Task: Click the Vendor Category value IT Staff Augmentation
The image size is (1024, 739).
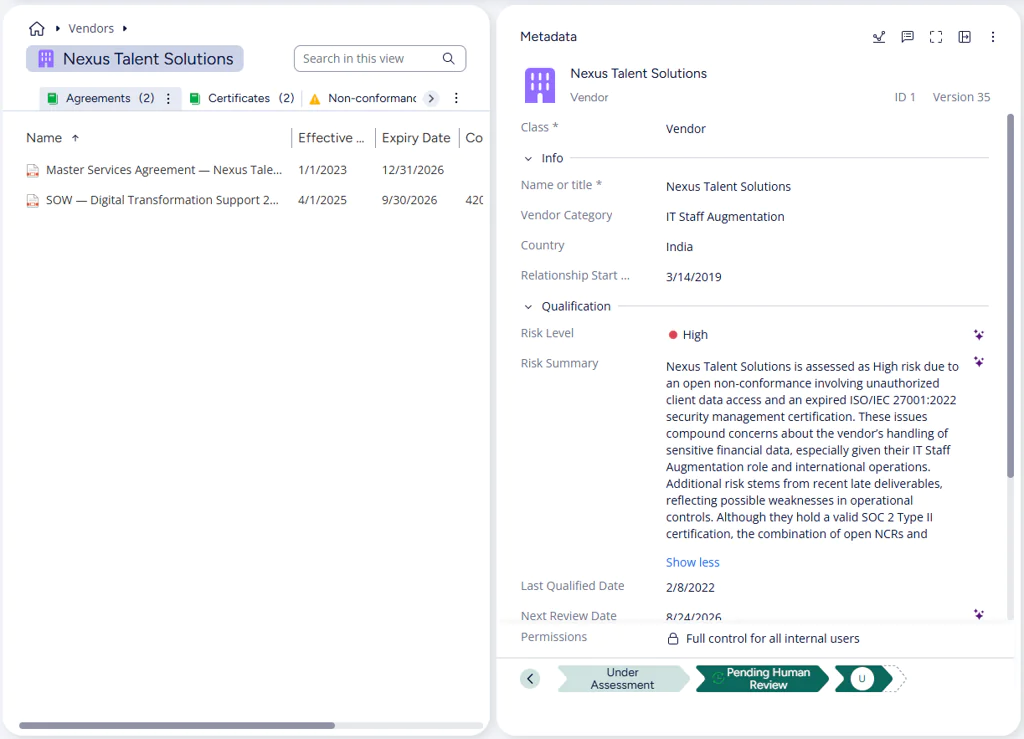Action: [725, 217]
